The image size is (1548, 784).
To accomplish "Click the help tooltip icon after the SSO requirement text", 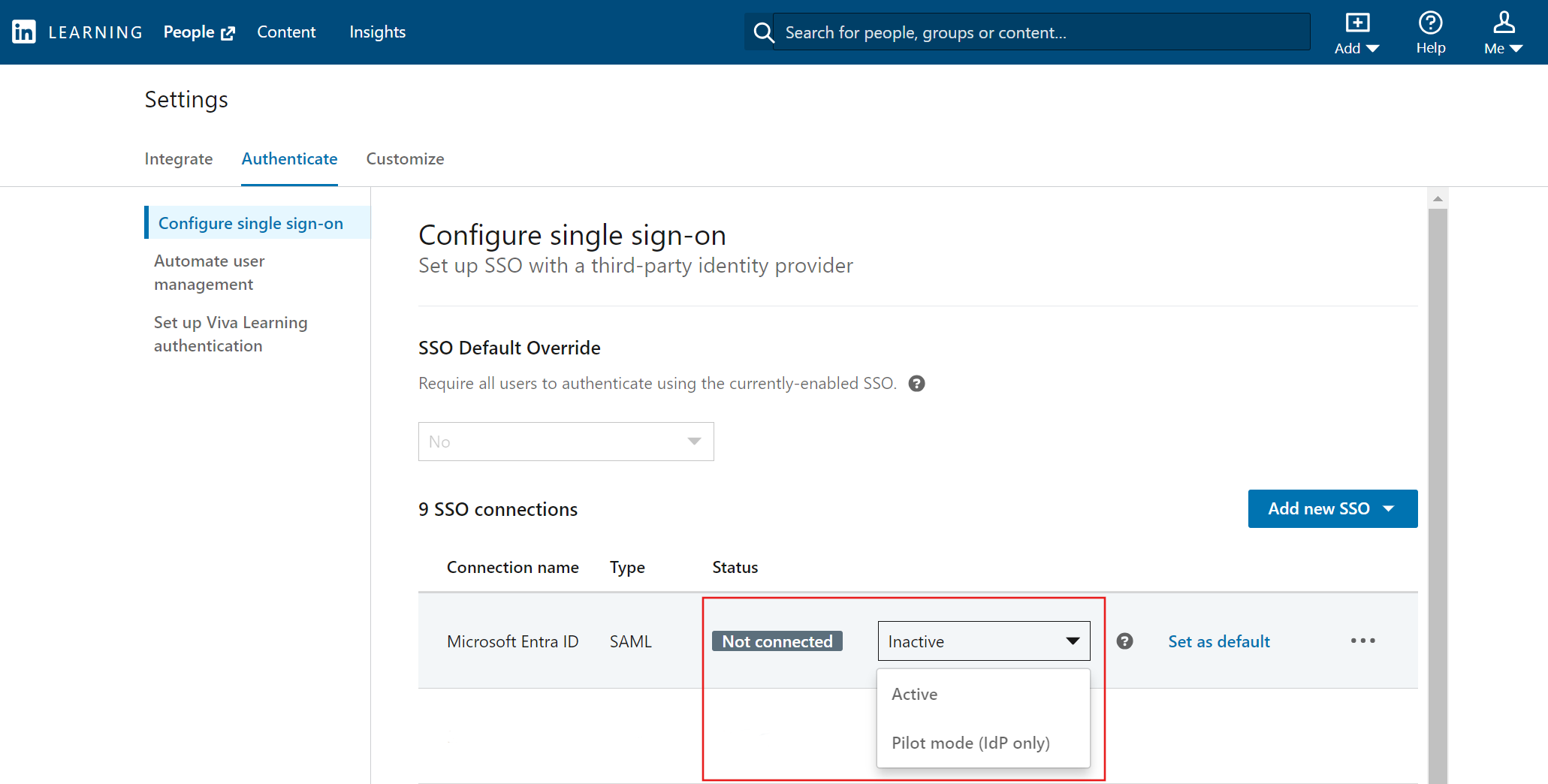I will pos(916,383).
